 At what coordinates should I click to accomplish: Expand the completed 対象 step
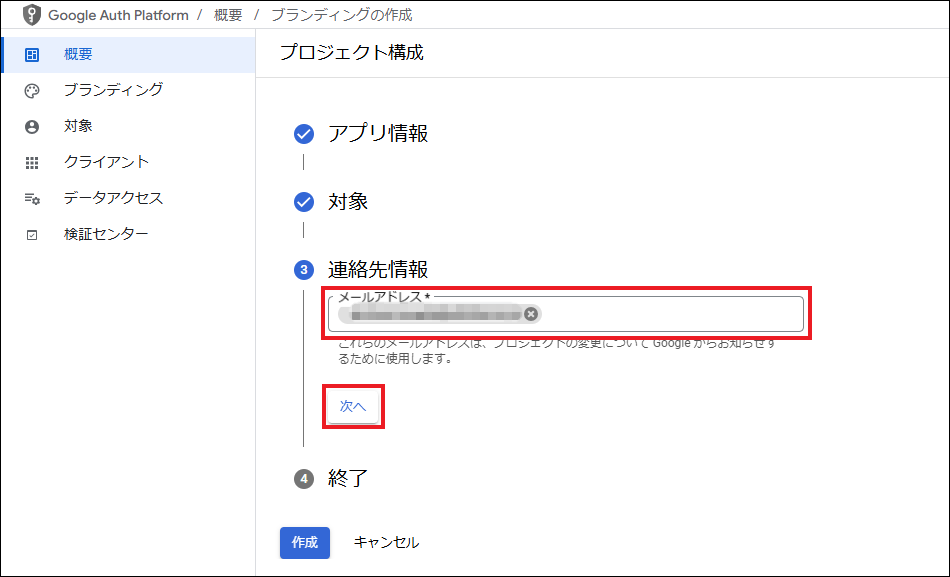click(348, 202)
